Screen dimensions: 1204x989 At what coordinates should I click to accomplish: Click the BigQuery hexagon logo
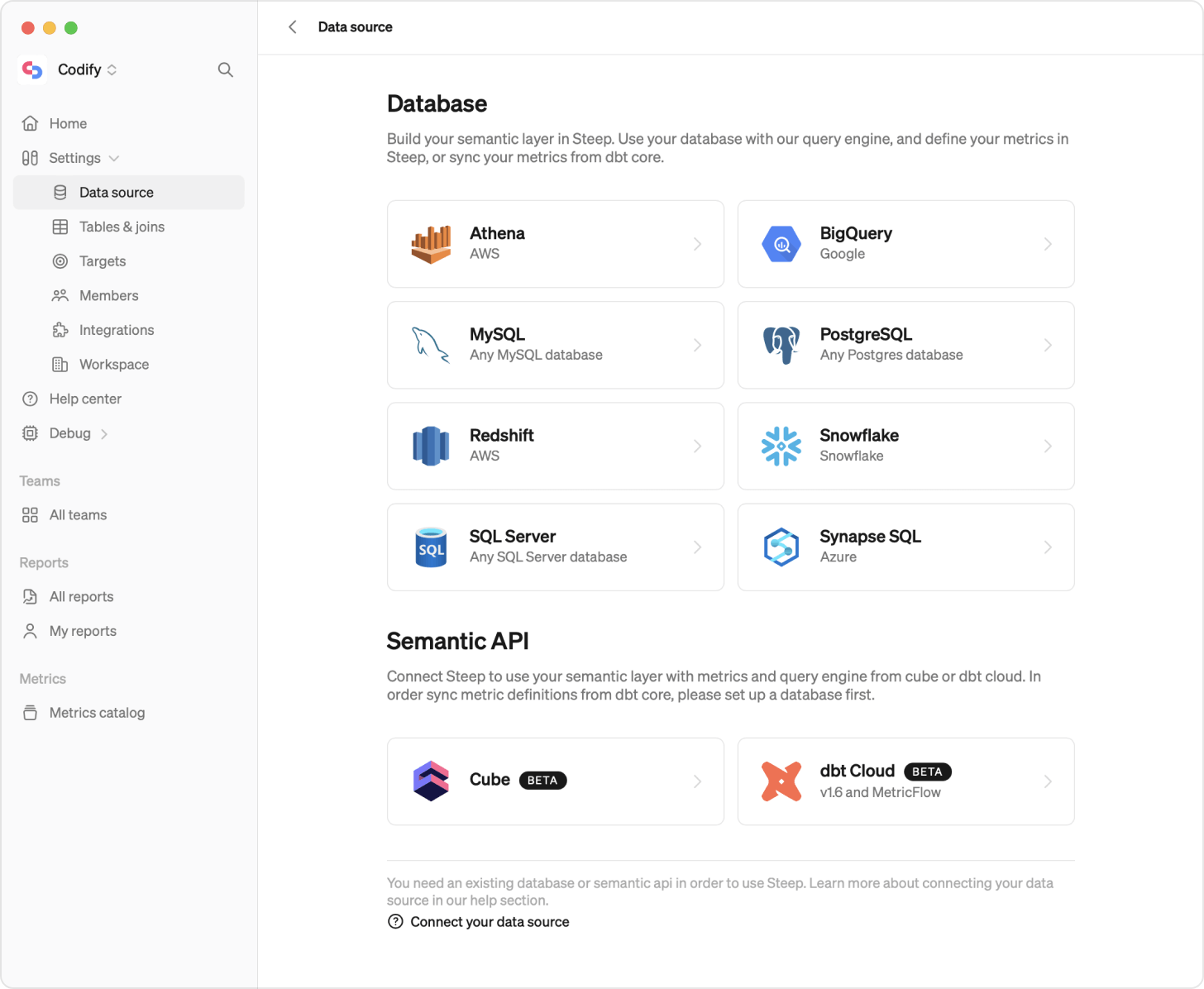click(x=781, y=244)
